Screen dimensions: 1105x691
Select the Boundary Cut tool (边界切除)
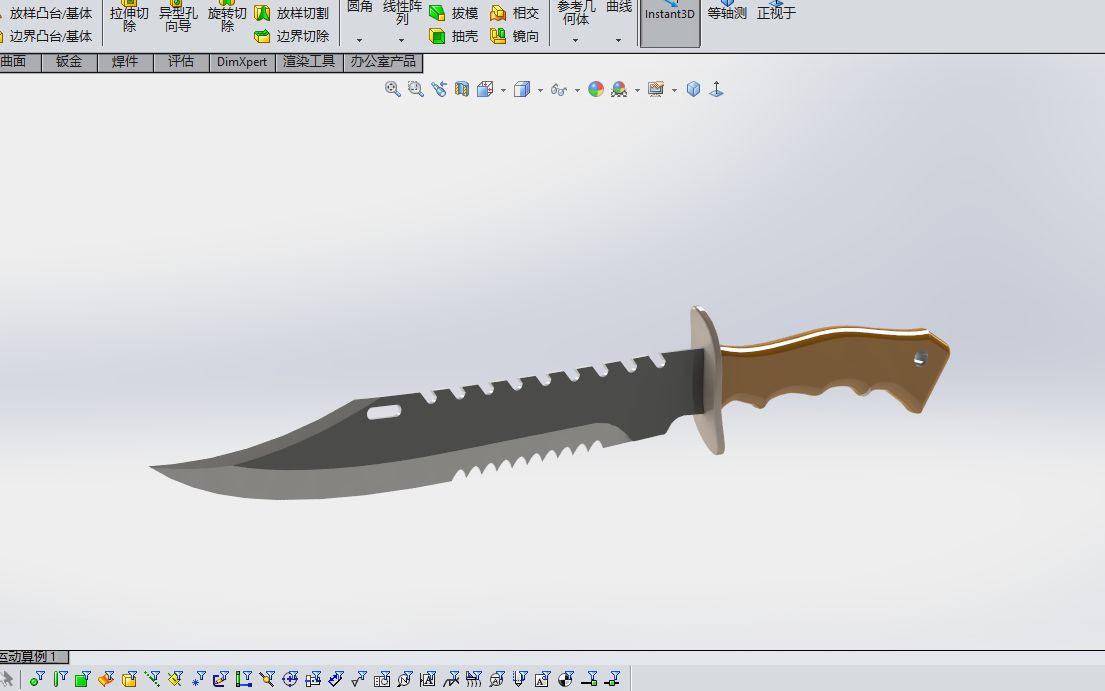(x=292, y=36)
